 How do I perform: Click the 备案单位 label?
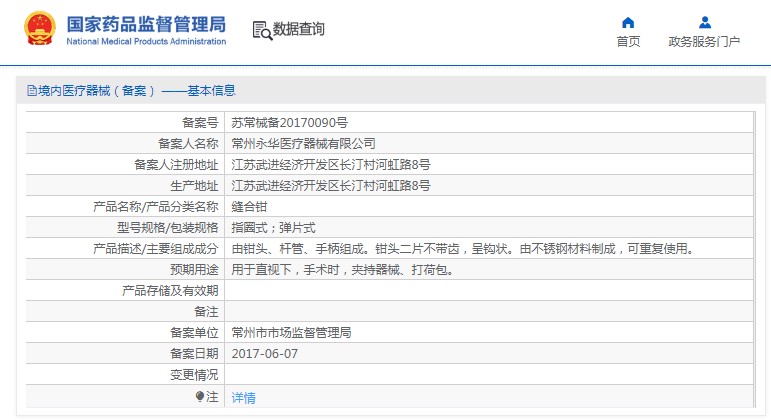[x=194, y=333]
